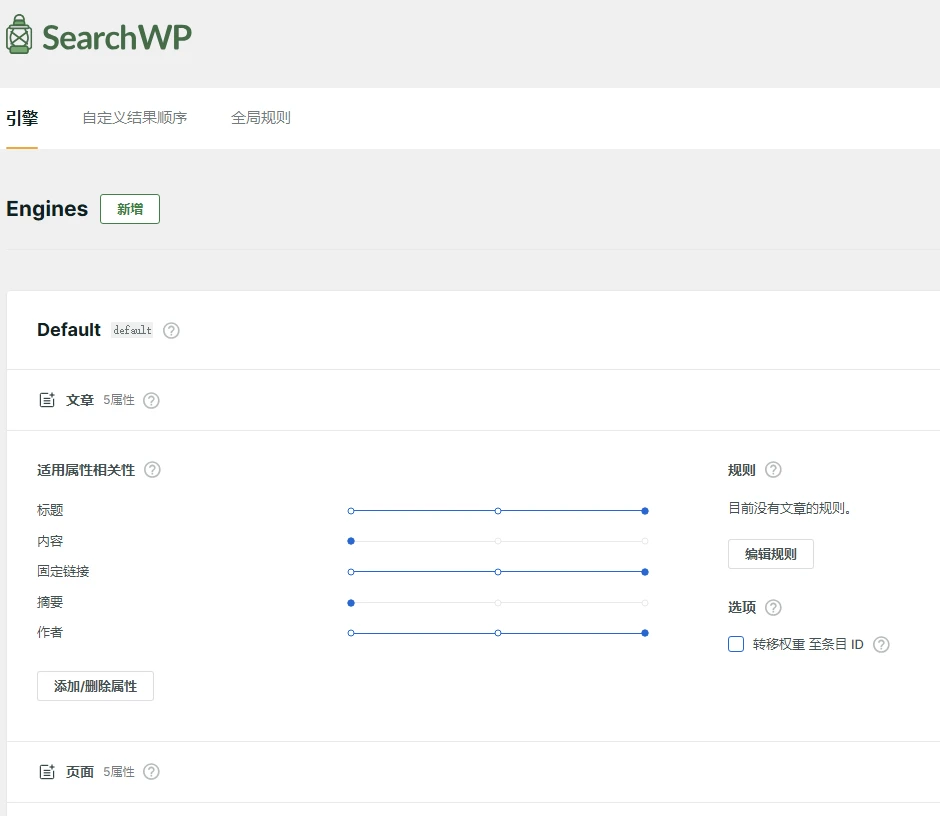
Task: Open the 全局规则 tab
Action: [260, 117]
